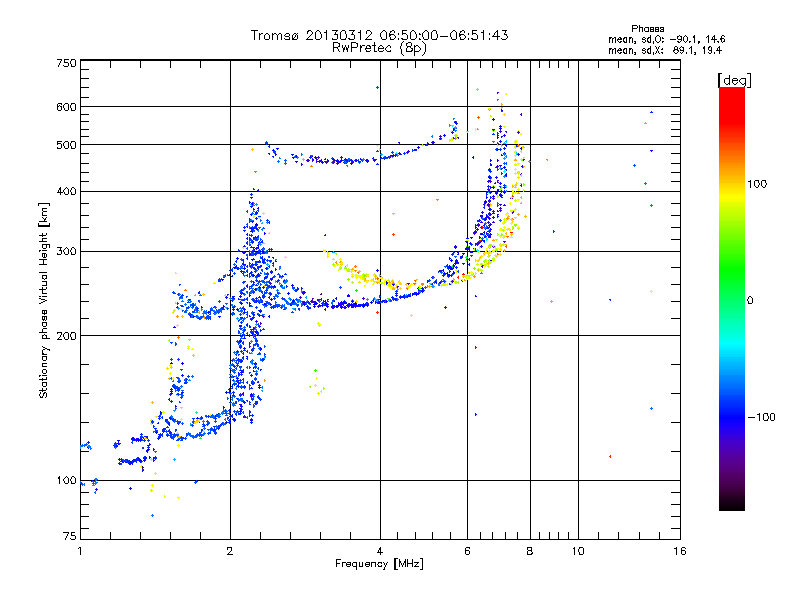800x600 pixels.
Task: Click x-axis tick label '6'
Action: click(467, 551)
